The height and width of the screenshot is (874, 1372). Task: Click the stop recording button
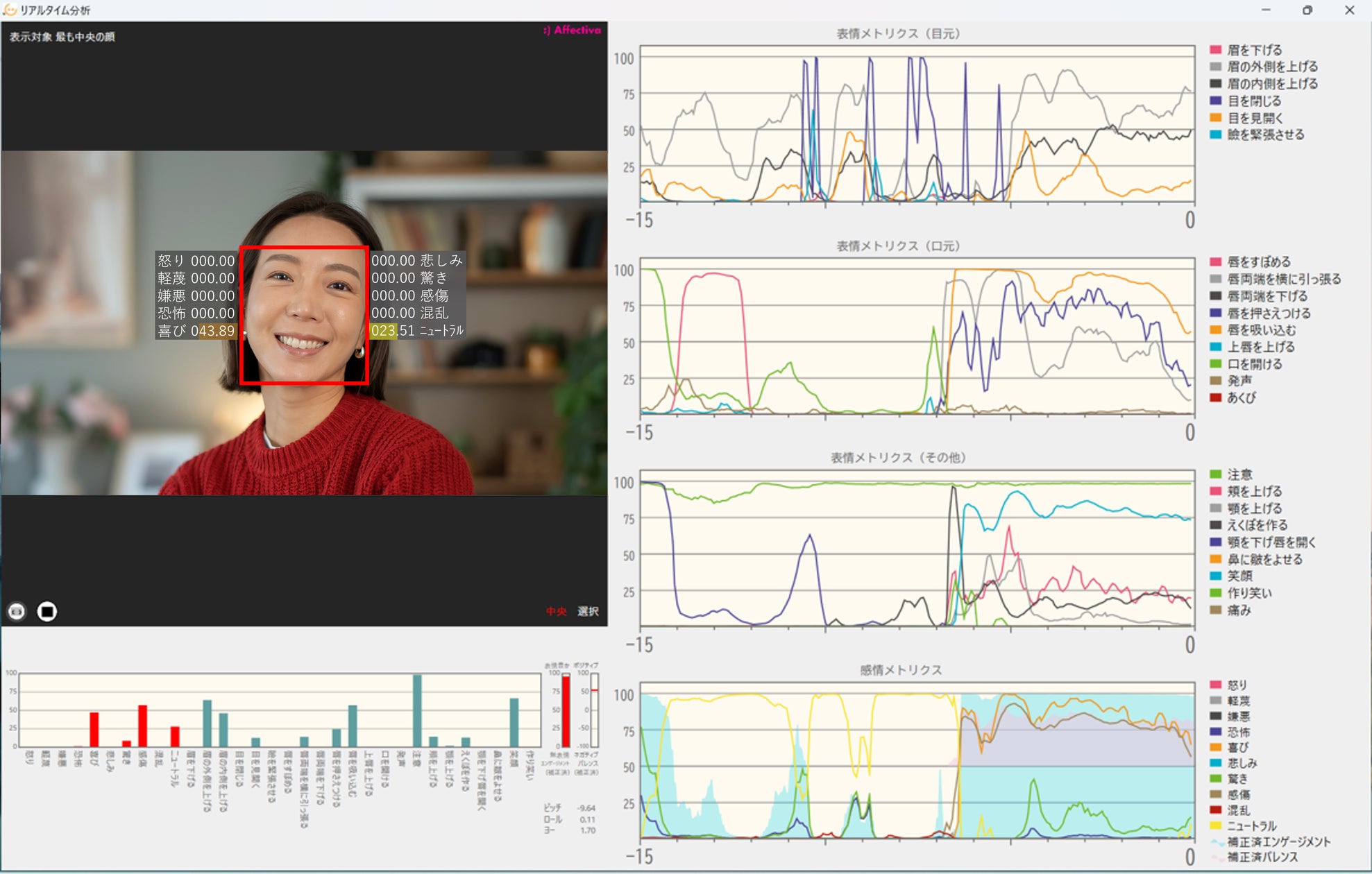[x=46, y=611]
